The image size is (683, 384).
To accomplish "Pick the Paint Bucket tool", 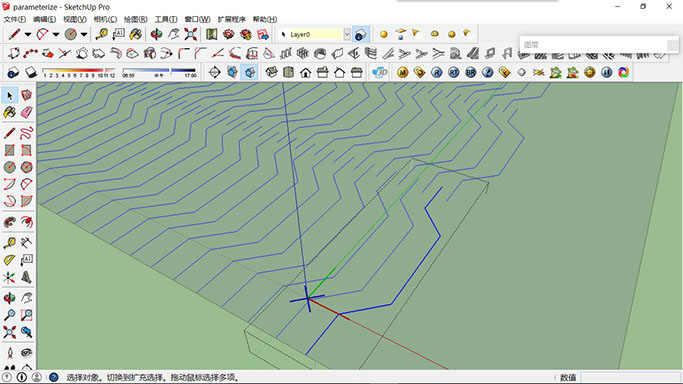I will (x=10, y=112).
